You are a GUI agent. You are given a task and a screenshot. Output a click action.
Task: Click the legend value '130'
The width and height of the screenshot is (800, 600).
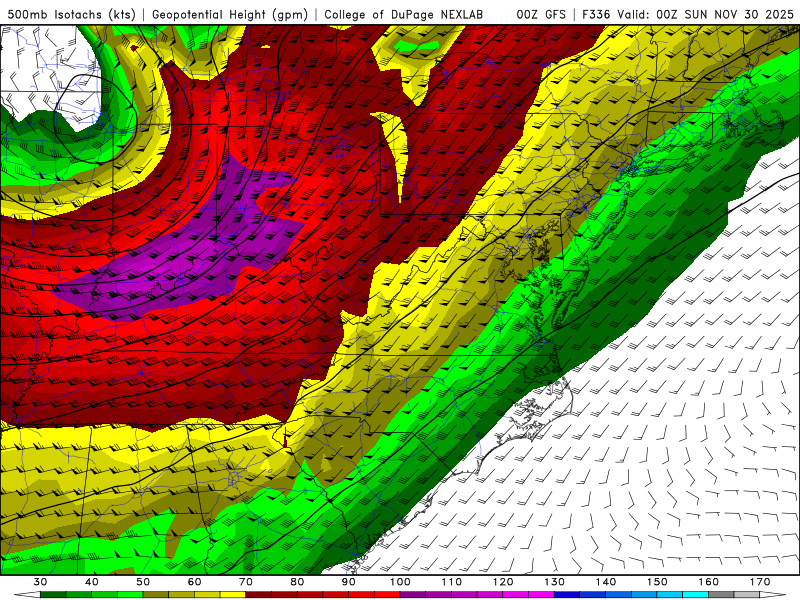[x=555, y=582]
